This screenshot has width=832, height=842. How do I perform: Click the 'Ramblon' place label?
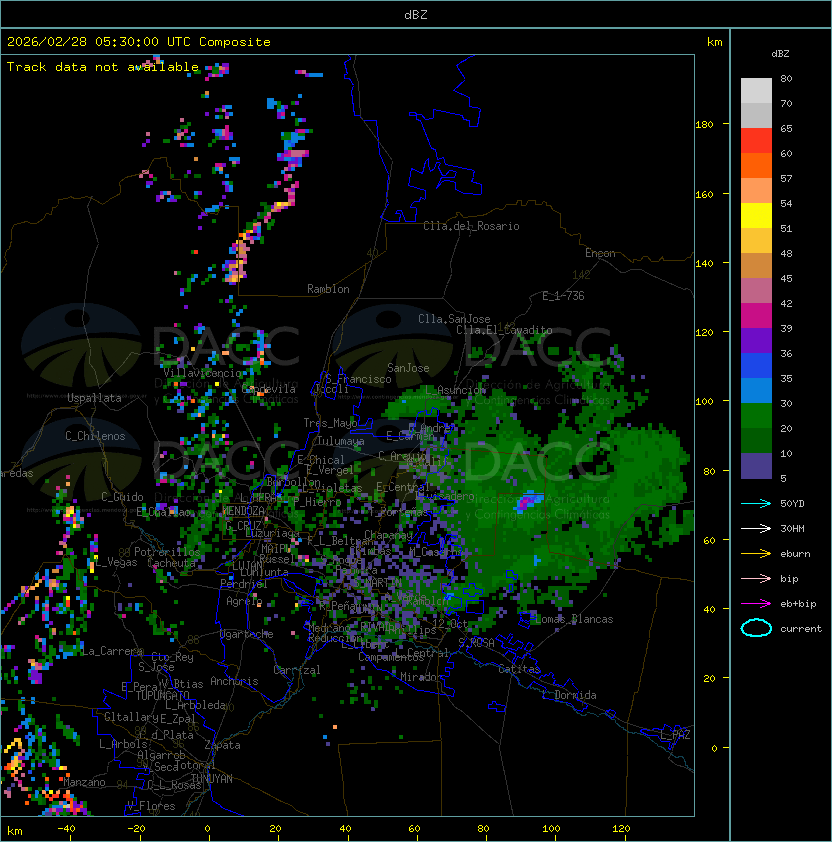pyautogui.click(x=328, y=289)
